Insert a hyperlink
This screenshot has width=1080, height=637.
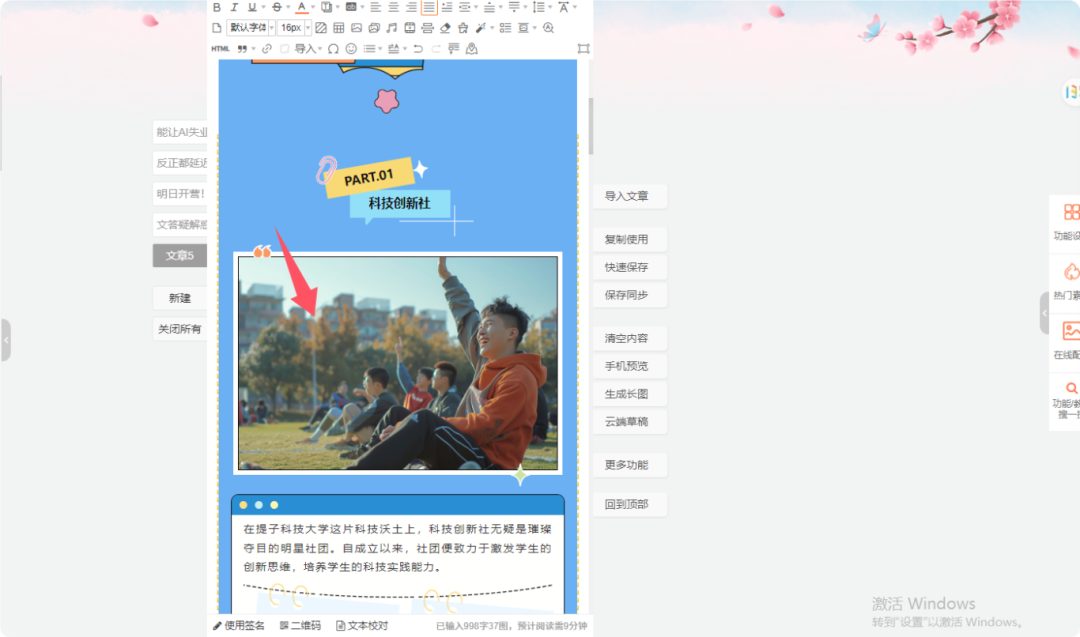click(267, 49)
